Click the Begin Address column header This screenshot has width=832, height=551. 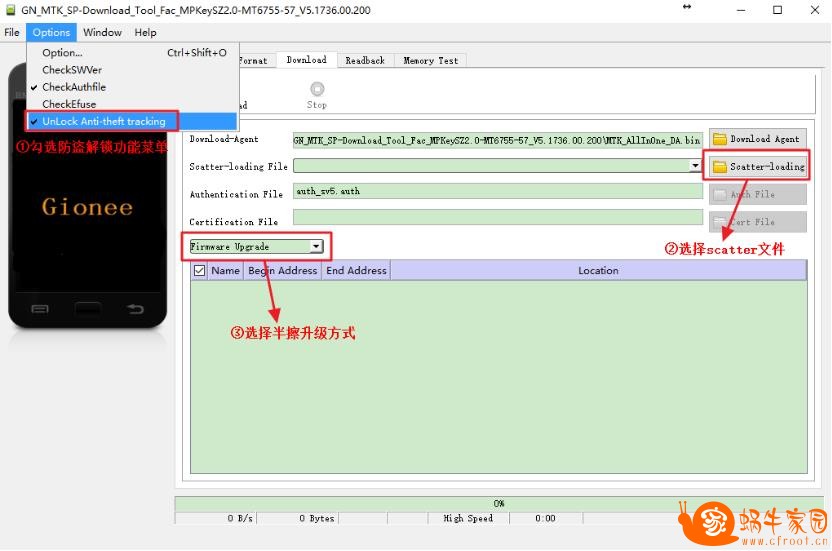point(282,271)
